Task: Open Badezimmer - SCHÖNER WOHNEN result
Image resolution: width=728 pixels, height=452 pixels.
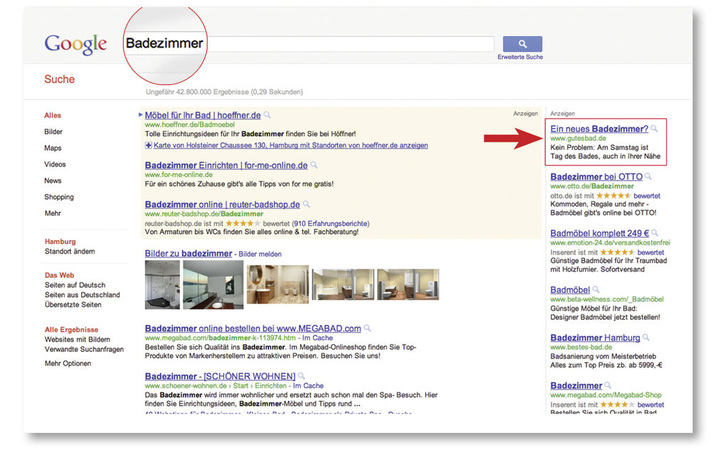Action: pyautogui.click(x=220, y=376)
